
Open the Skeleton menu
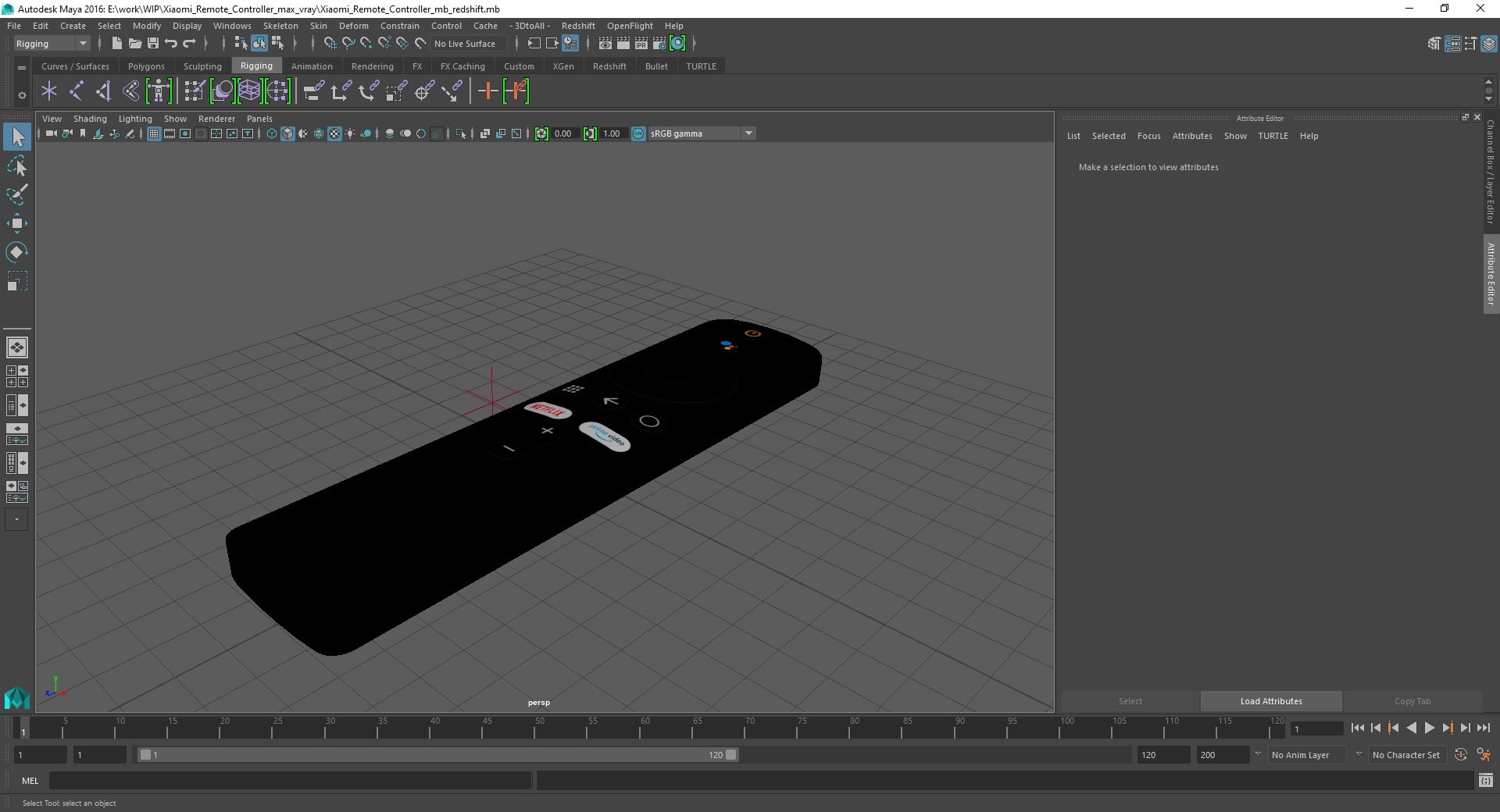(x=280, y=26)
